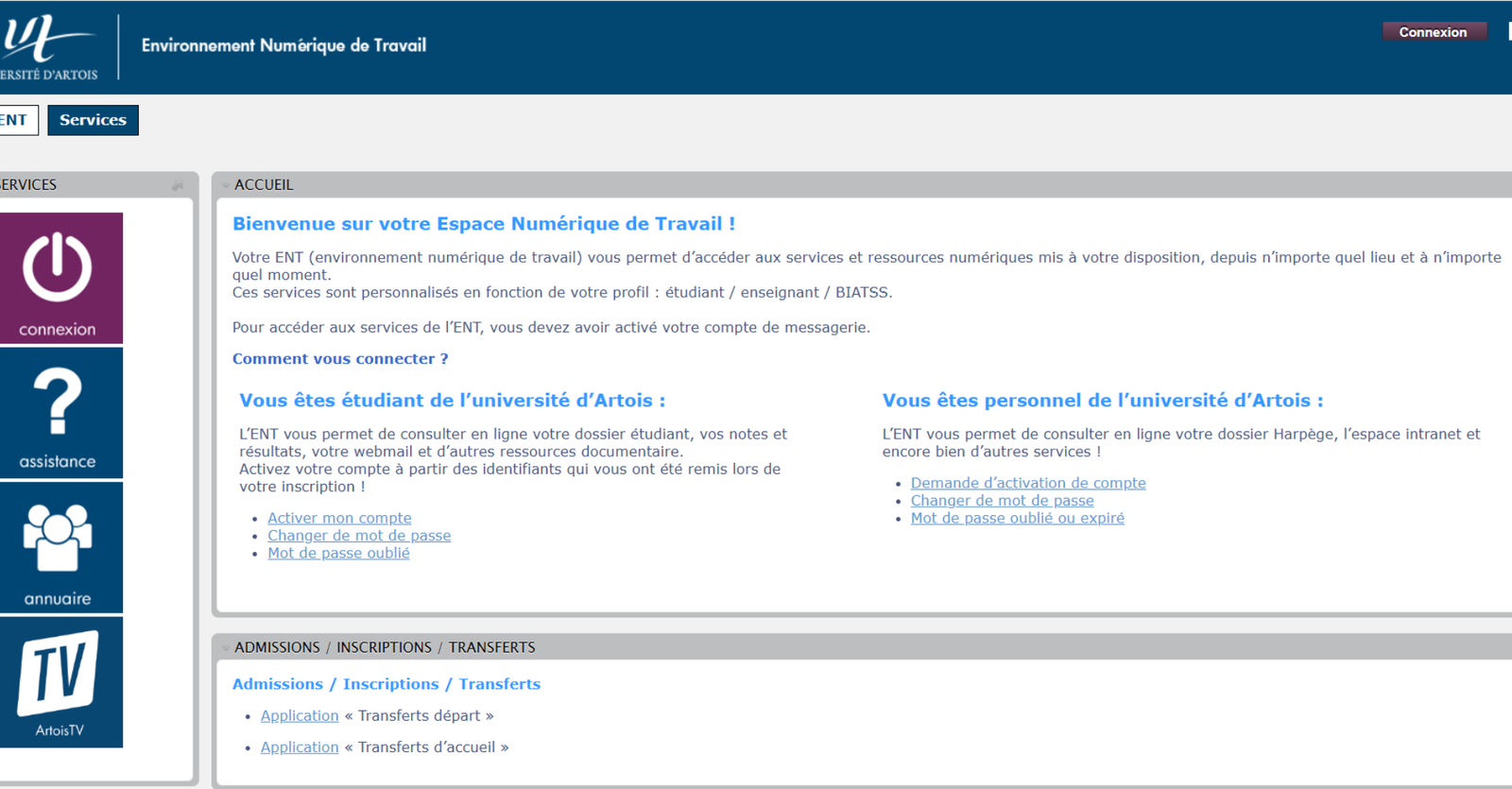Viewport: 1512px width, 789px height.
Task: Select the ENT tab
Action: click(x=14, y=120)
